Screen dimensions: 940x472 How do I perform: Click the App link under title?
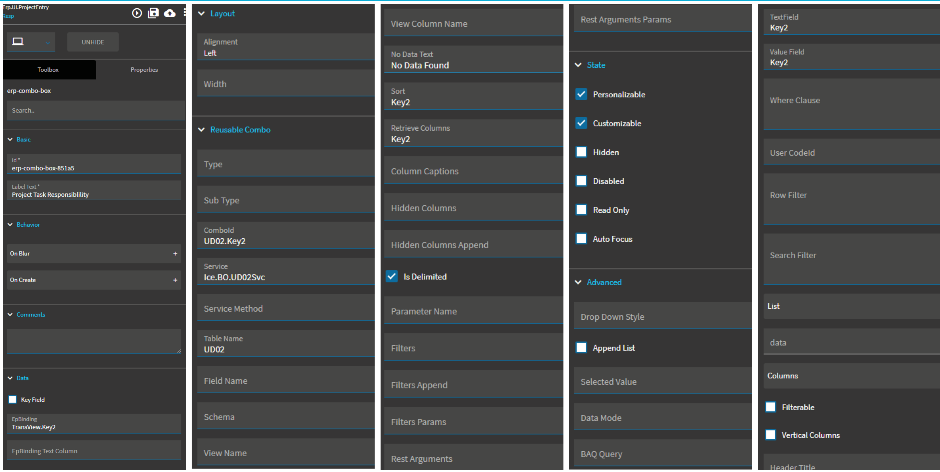(x=9, y=17)
